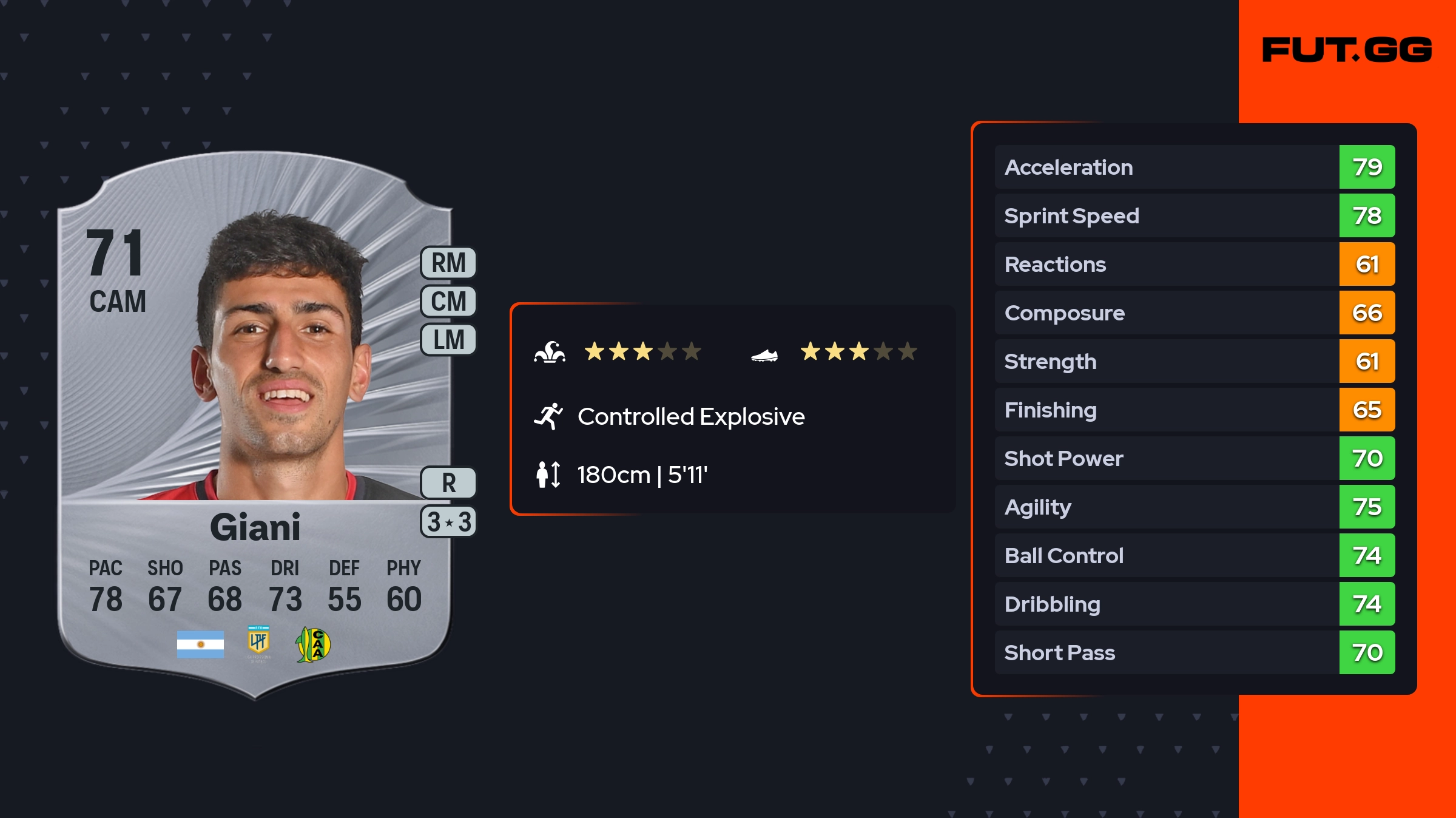Click the skill moves star rating

click(x=642, y=351)
